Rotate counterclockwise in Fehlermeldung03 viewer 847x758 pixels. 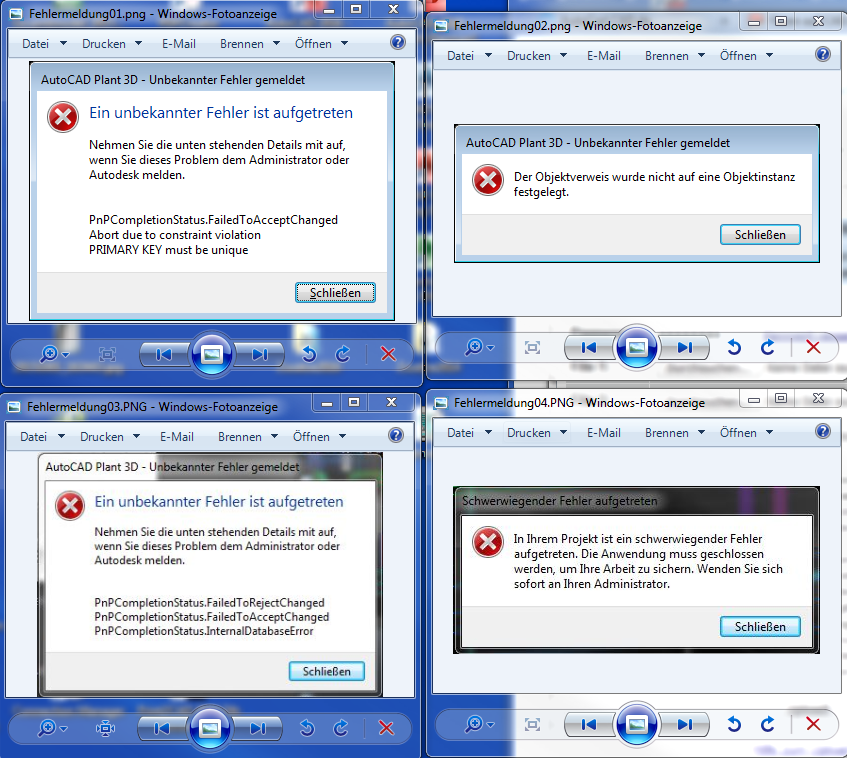[x=307, y=728]
